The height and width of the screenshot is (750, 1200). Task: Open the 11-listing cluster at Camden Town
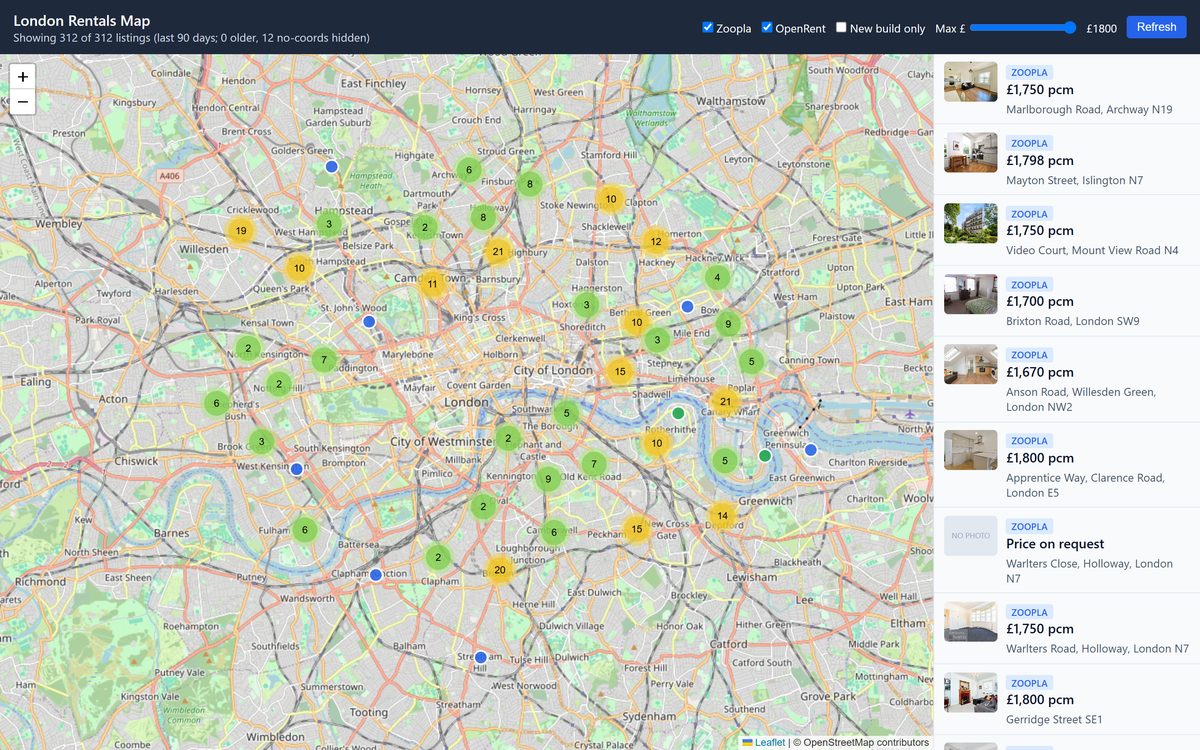point(432,284)
